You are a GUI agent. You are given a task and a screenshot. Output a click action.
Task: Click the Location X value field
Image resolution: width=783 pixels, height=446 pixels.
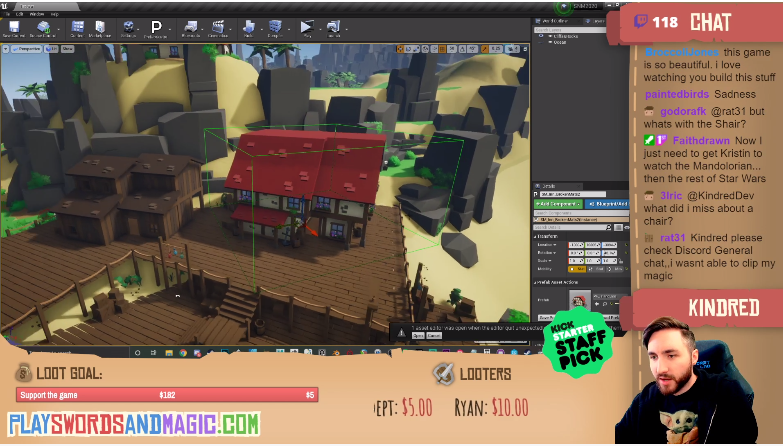click(576, 245)
